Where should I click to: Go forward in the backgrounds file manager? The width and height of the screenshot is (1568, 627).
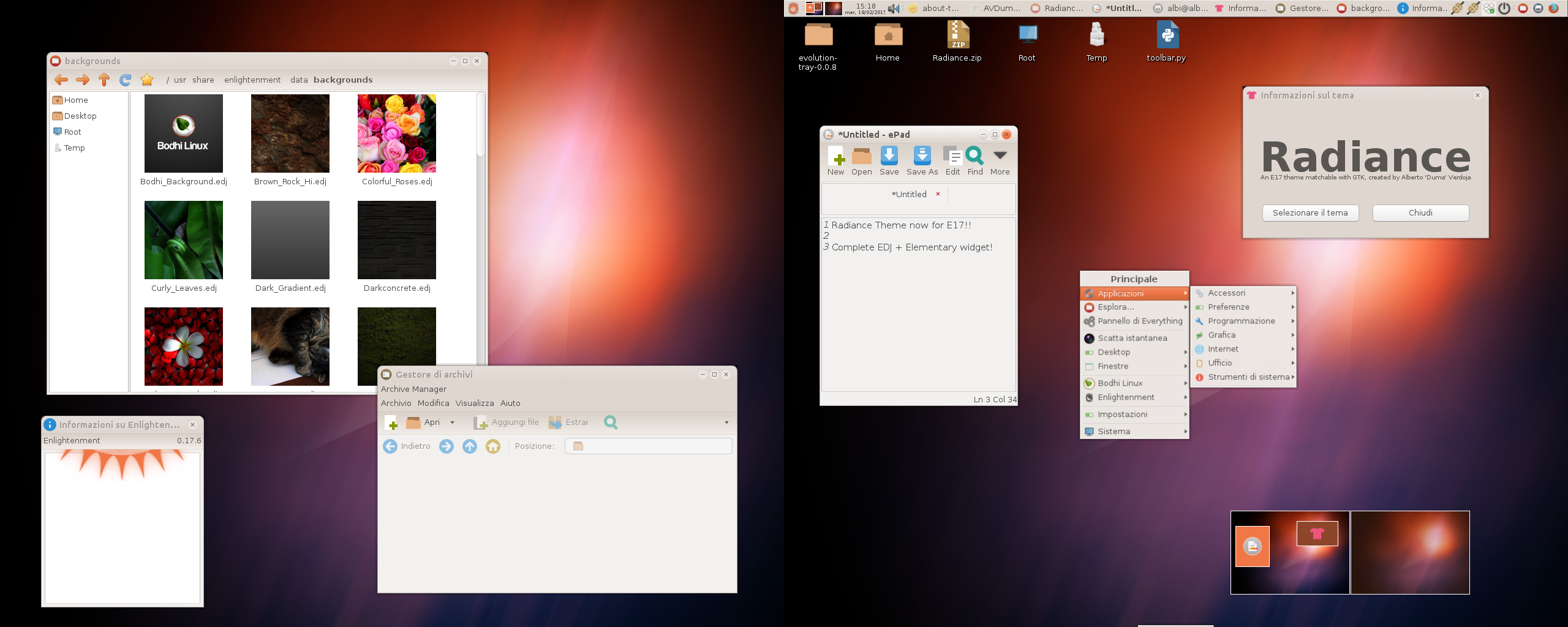click(x=83, y=80)
